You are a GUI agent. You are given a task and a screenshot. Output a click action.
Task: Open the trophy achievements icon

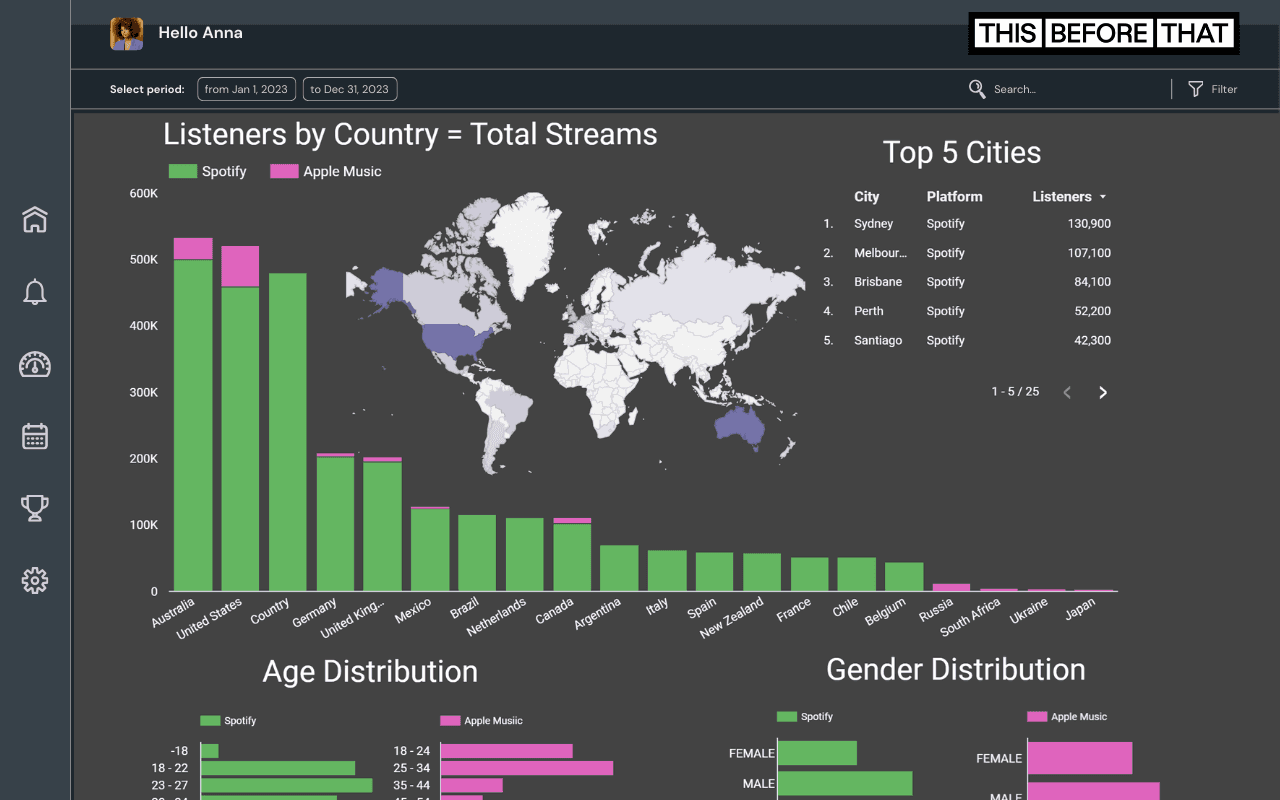(35, 508)
